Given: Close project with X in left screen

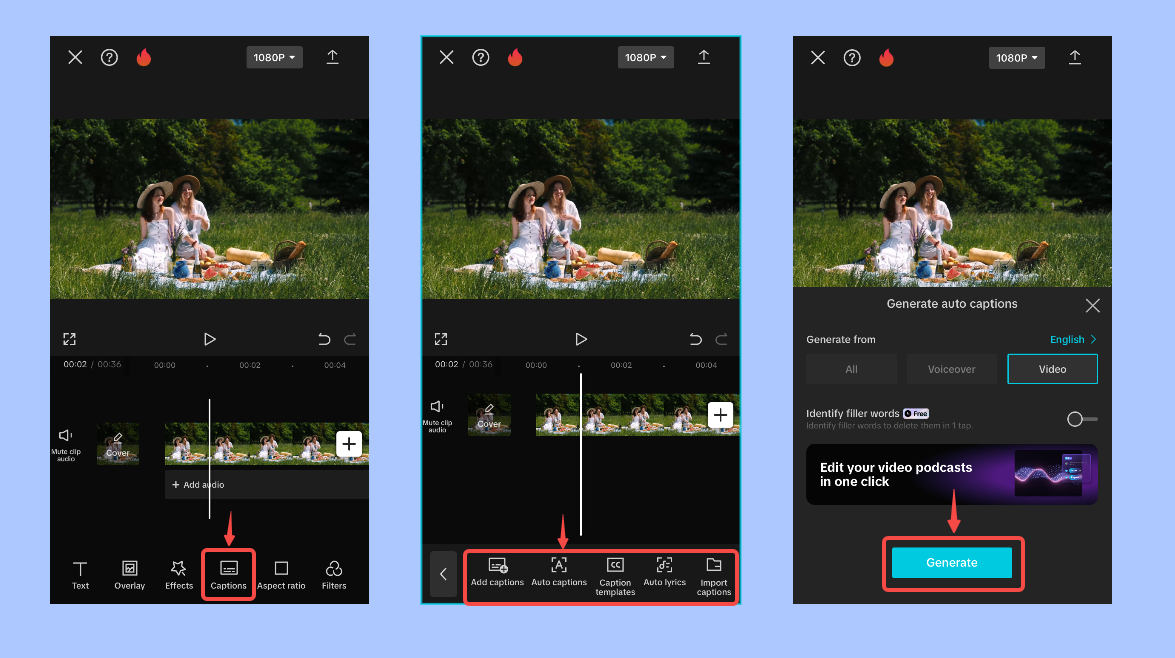Looking at the screenshot, I should point(75,58).
